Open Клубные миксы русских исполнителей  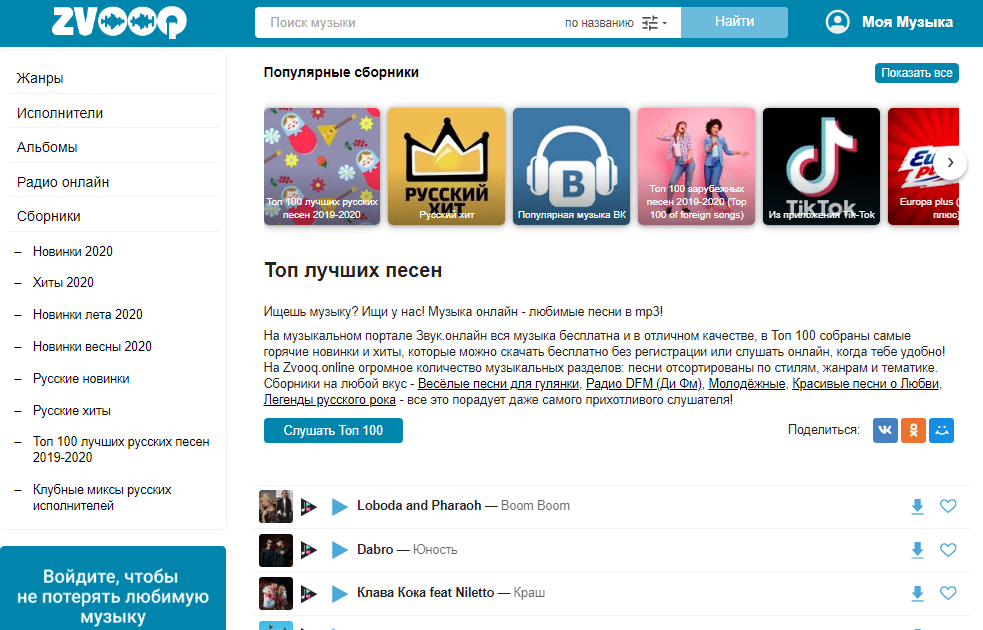click(x=102, y=498)
